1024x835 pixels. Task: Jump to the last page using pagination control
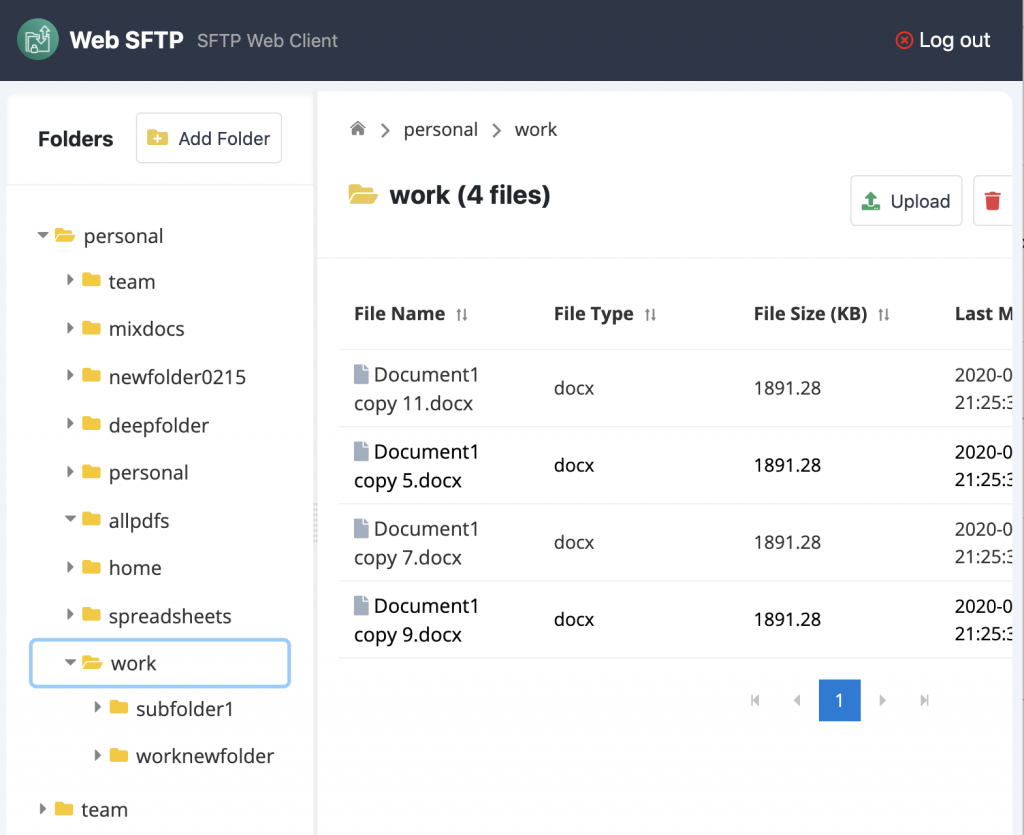[x=924, y=700]
